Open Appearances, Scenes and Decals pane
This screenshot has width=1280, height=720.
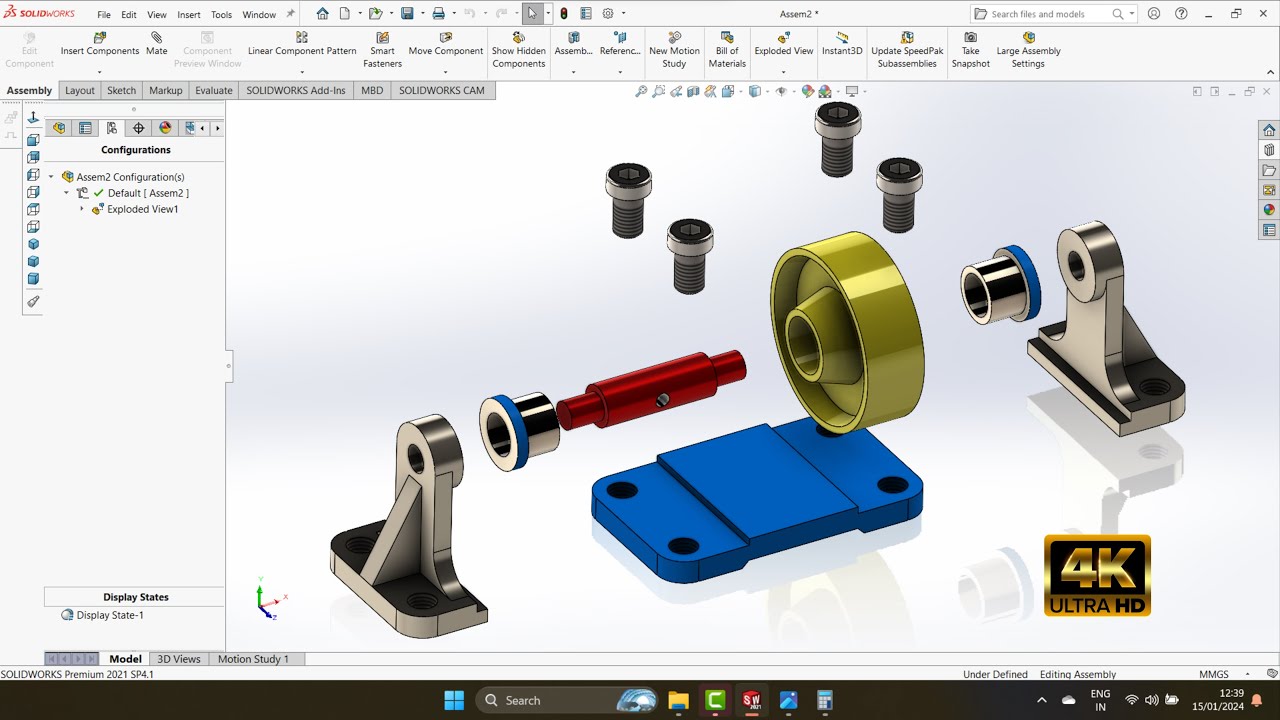coord(1269,210)
